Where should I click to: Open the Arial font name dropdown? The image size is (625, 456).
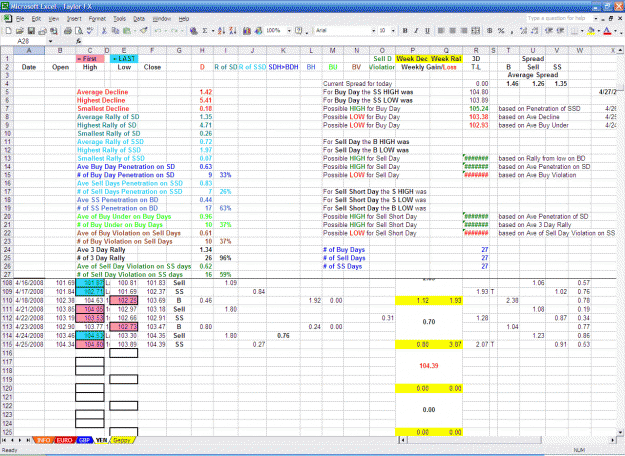point(373,31)
